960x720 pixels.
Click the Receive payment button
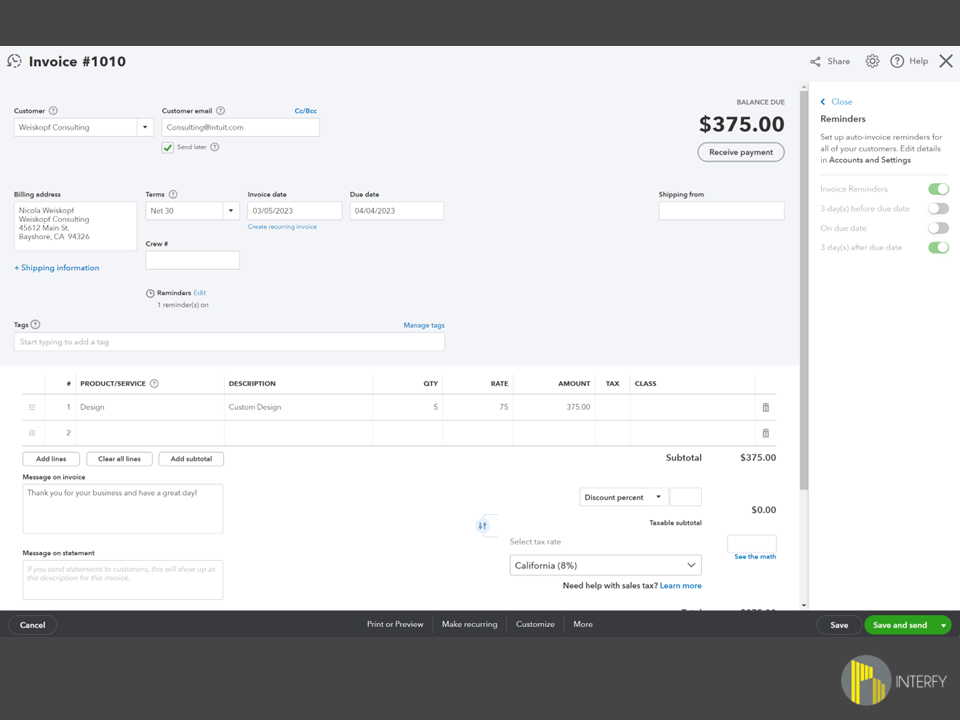point(741,153)
